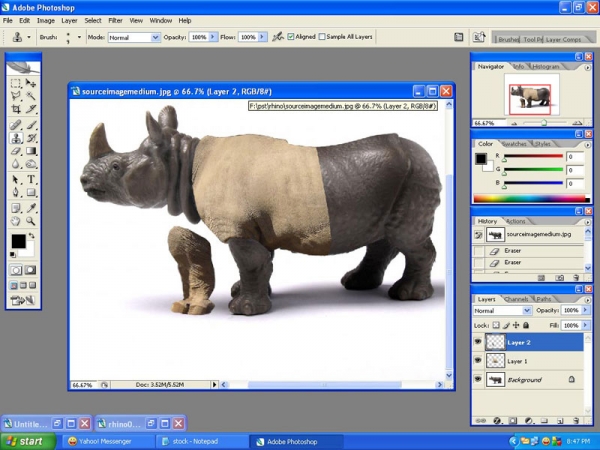Image resolution: width=600 pixels, height=450 pixels.
Task: Select the Polygonal Lasso tool
Action: pyautogui.click(x=16, y=96)
